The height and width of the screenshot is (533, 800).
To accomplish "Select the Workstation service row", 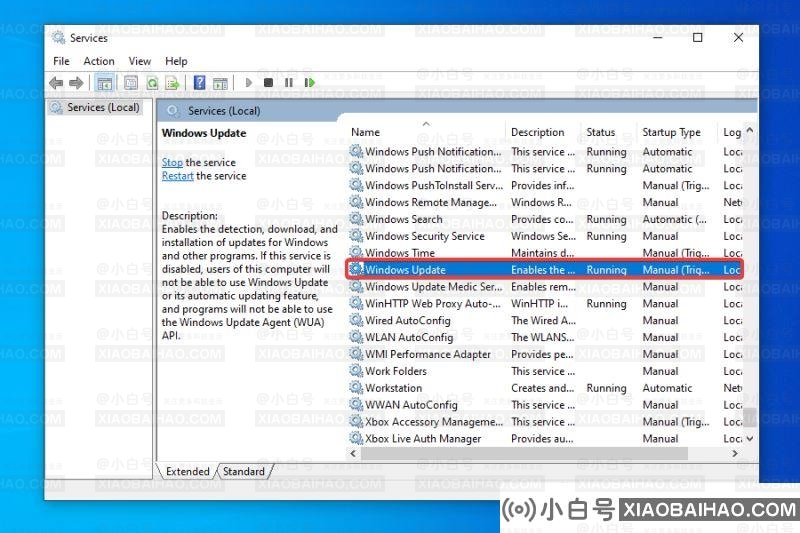I will tap(544, 388).
